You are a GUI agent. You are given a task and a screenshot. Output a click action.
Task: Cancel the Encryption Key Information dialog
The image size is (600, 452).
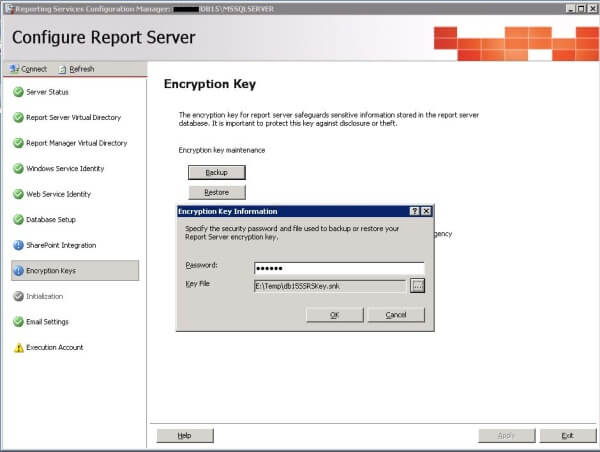pyautogui.click(x=396, y=315)
